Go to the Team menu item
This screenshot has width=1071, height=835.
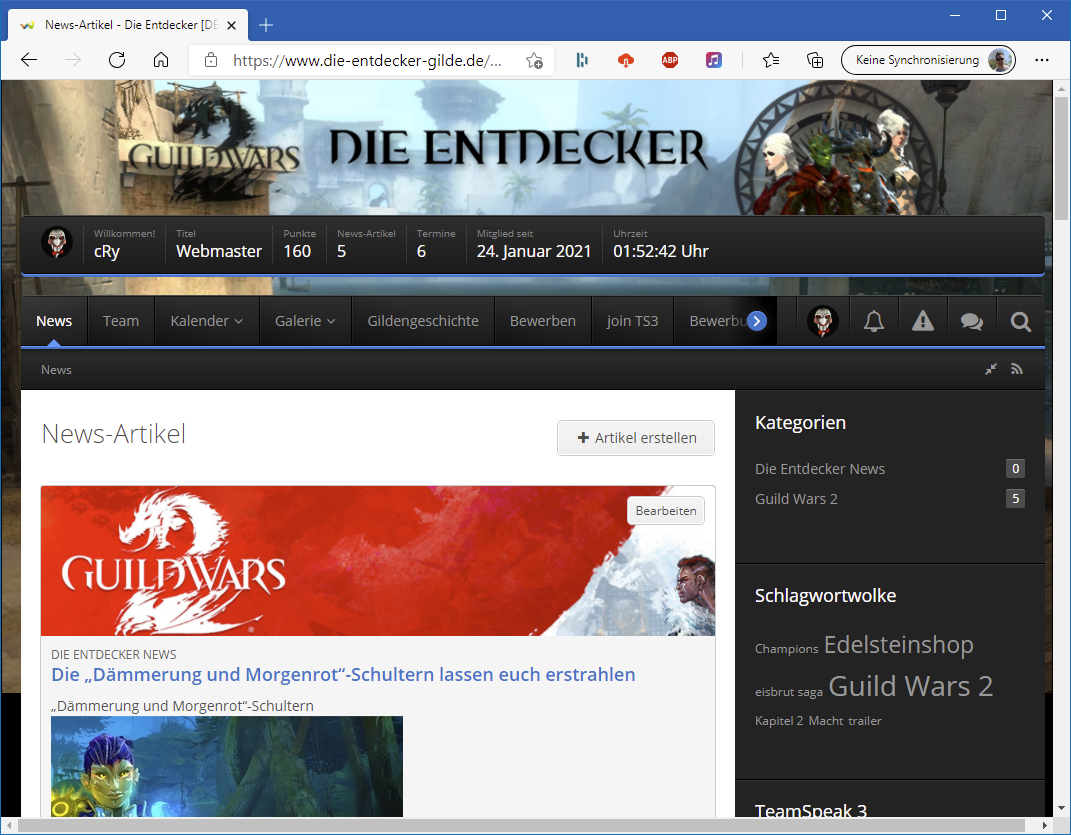[121, 321]
